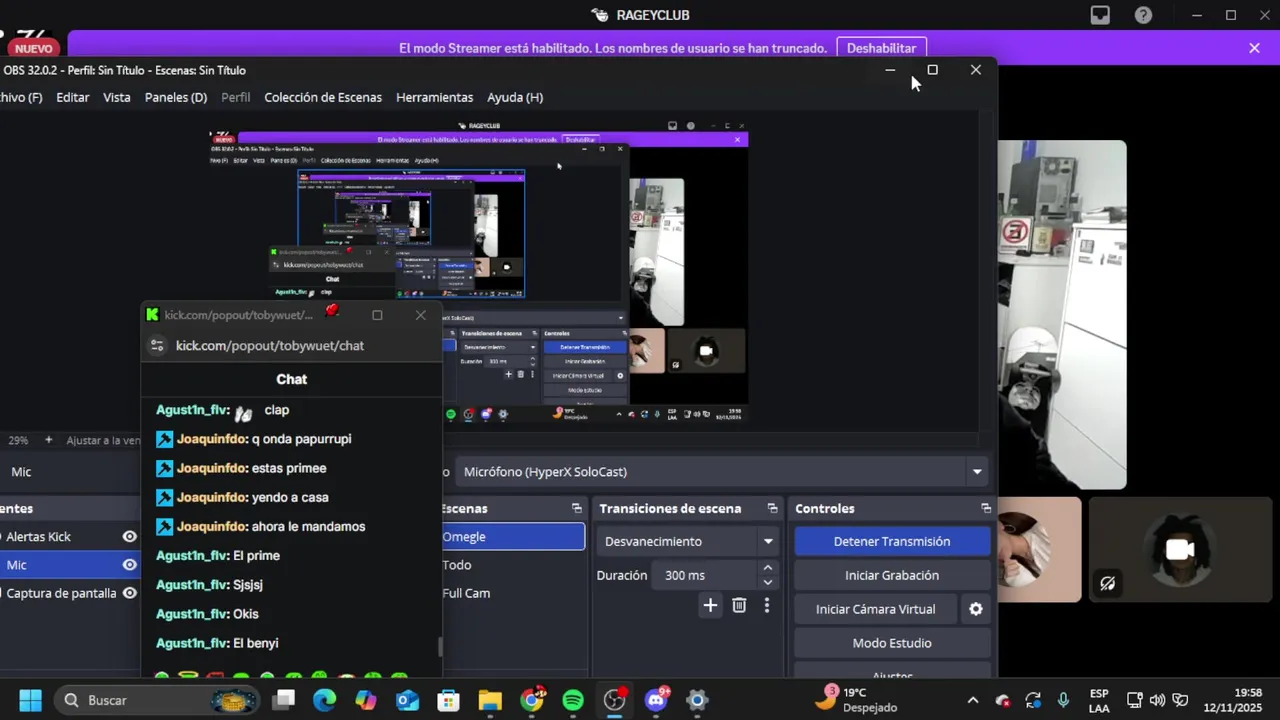Zoom in preview with plus icon

pyautogui.click(x=48, y=440)
